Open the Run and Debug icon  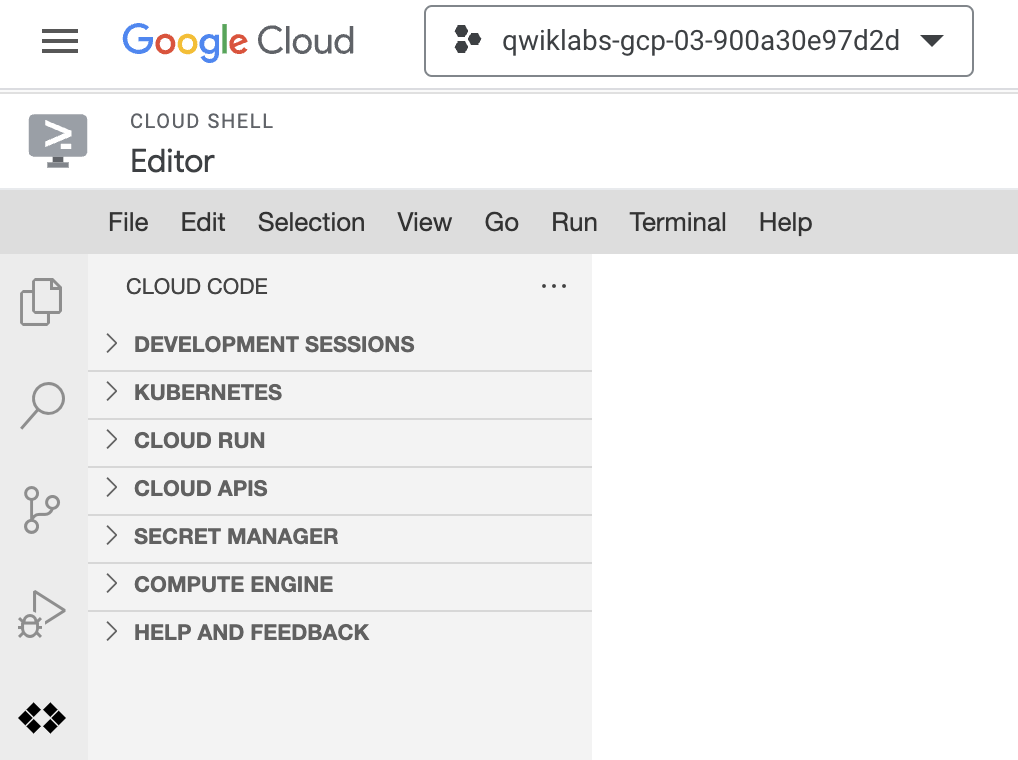click(42, 614)
